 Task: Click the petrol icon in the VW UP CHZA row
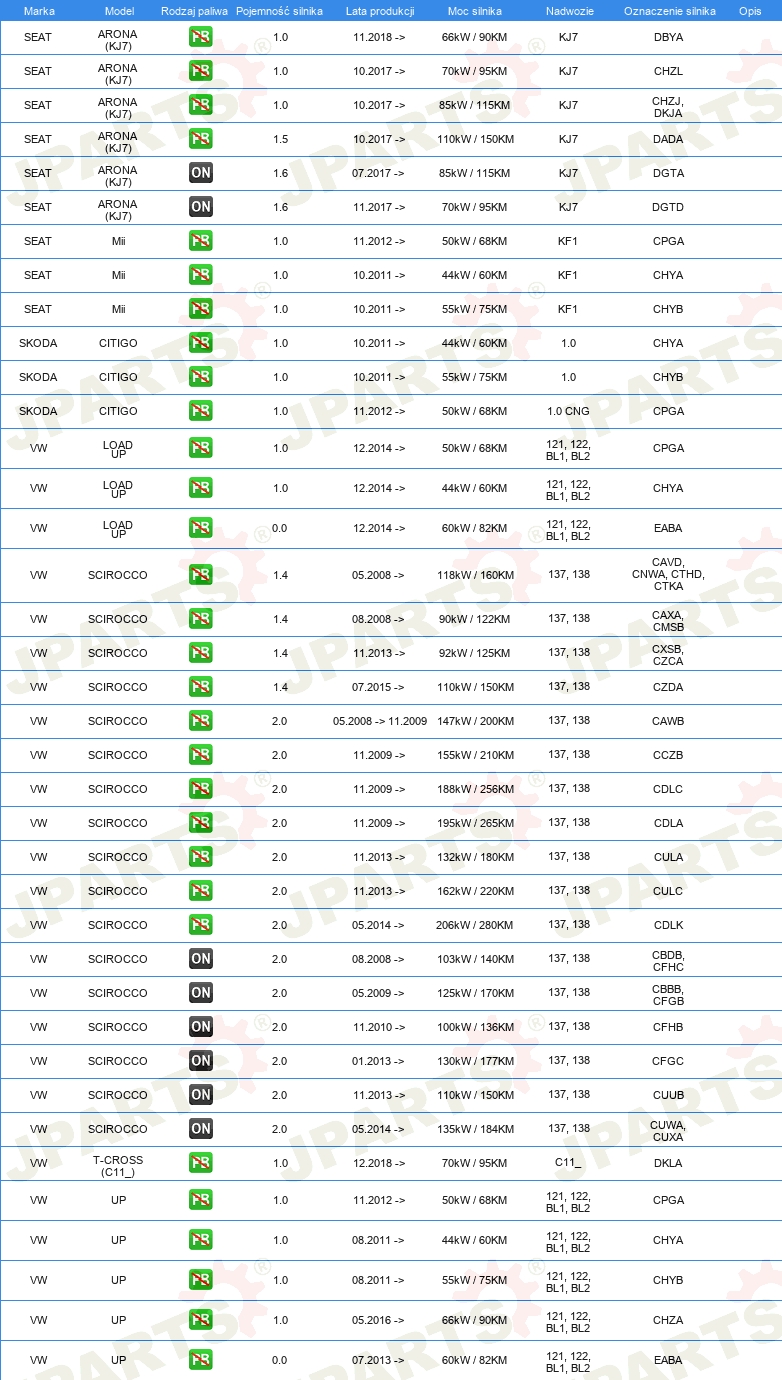[201, 1320]
